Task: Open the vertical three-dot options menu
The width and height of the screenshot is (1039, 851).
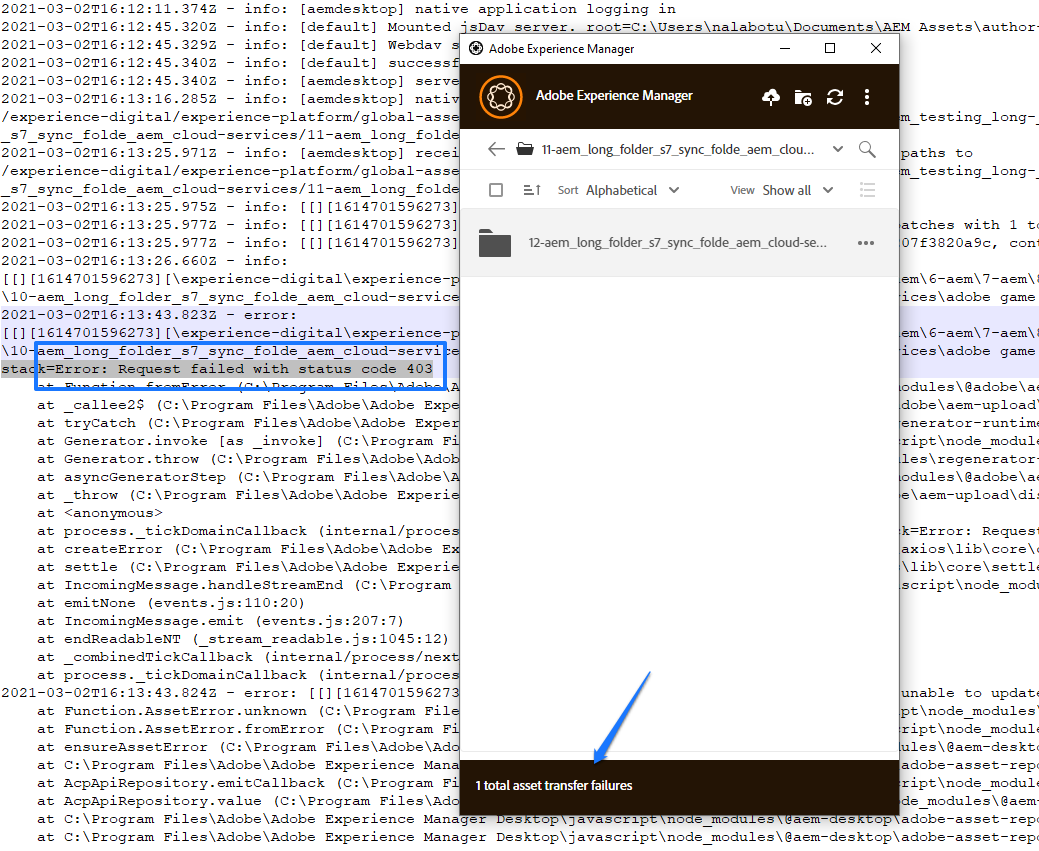Action: tap(867, 97)
